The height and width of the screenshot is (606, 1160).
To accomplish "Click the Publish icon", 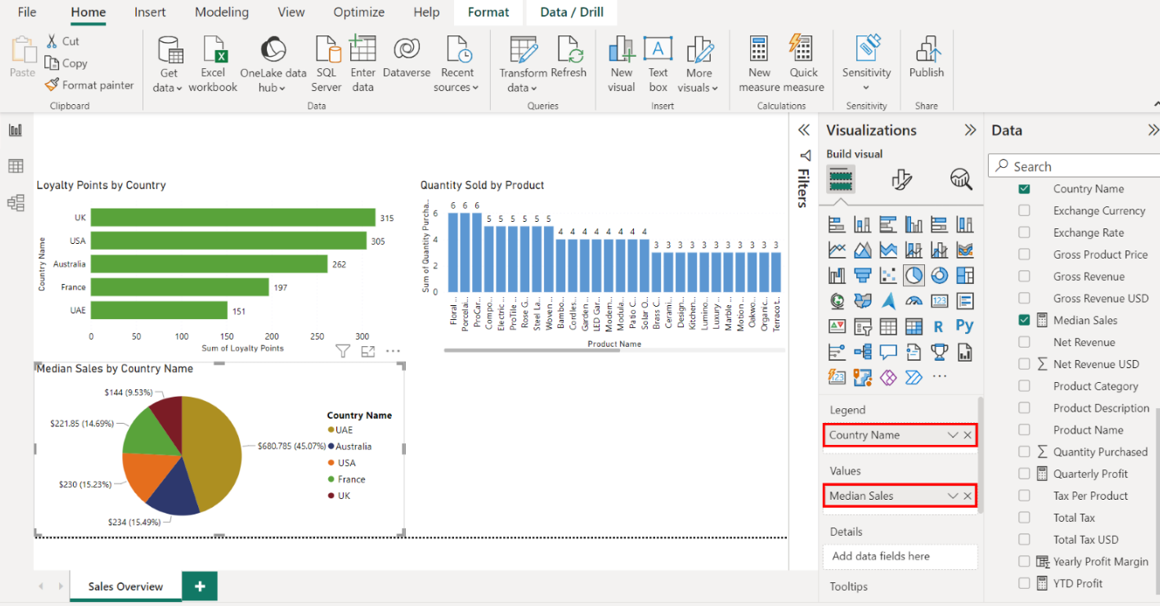I will 926,50.
